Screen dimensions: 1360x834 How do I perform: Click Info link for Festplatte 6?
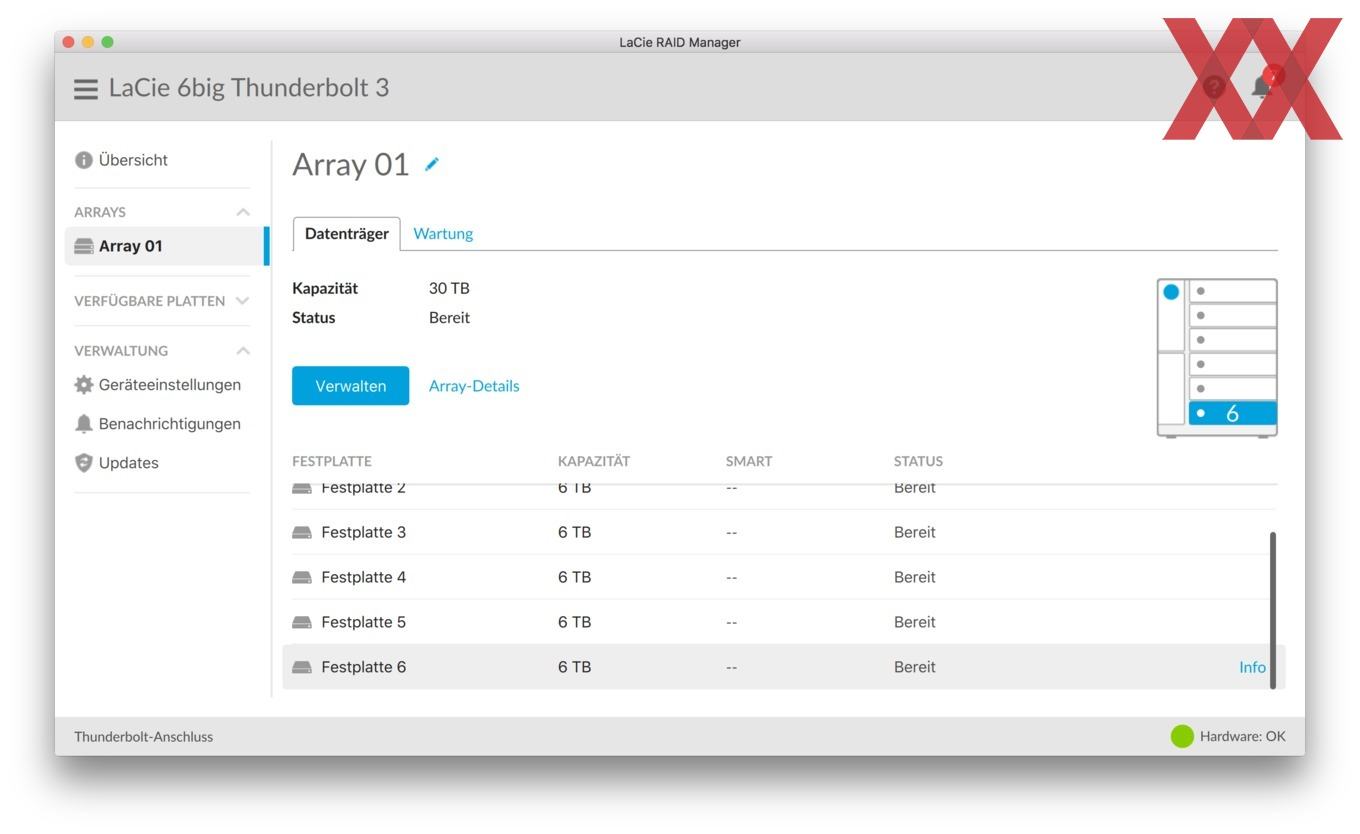[1252, 667]
